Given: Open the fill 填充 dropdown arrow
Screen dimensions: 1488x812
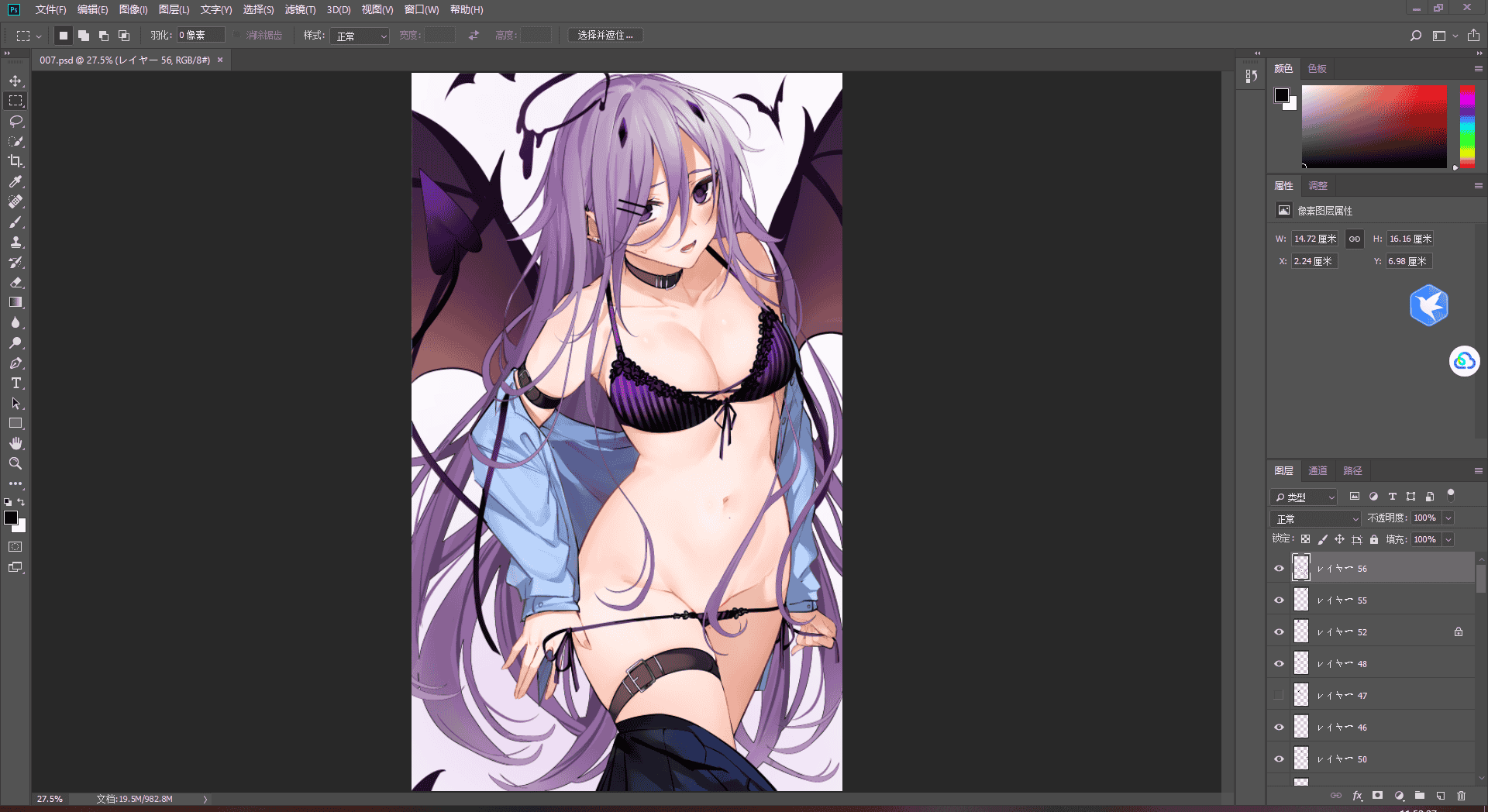Looking at the screenshot, I should click(1448, 539).
